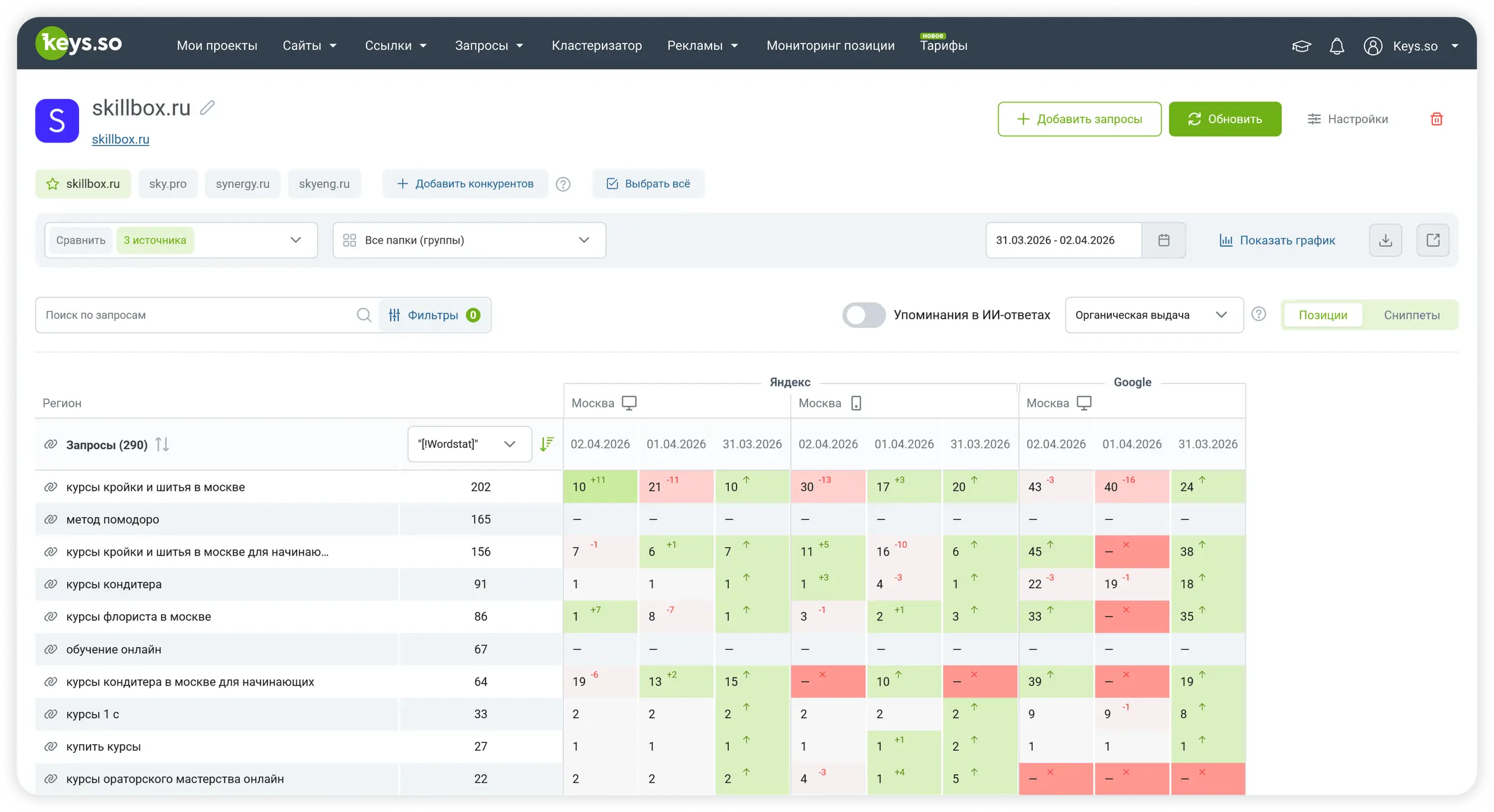Click the search magnifier icon
Image resolution: width=1494 pixels, height=812 pixels.
pos(364,315)
